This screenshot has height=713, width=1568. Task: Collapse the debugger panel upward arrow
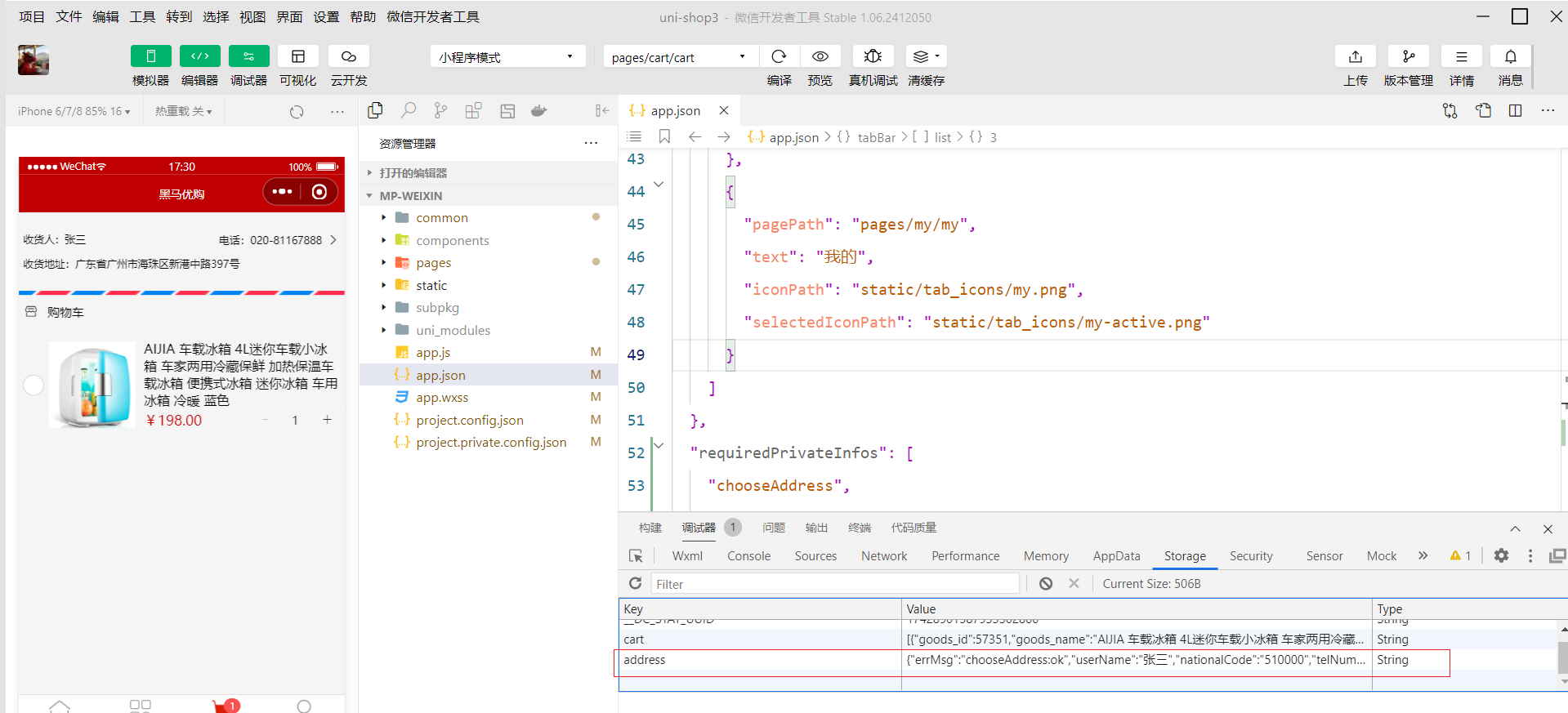[x=1515, y=528]
